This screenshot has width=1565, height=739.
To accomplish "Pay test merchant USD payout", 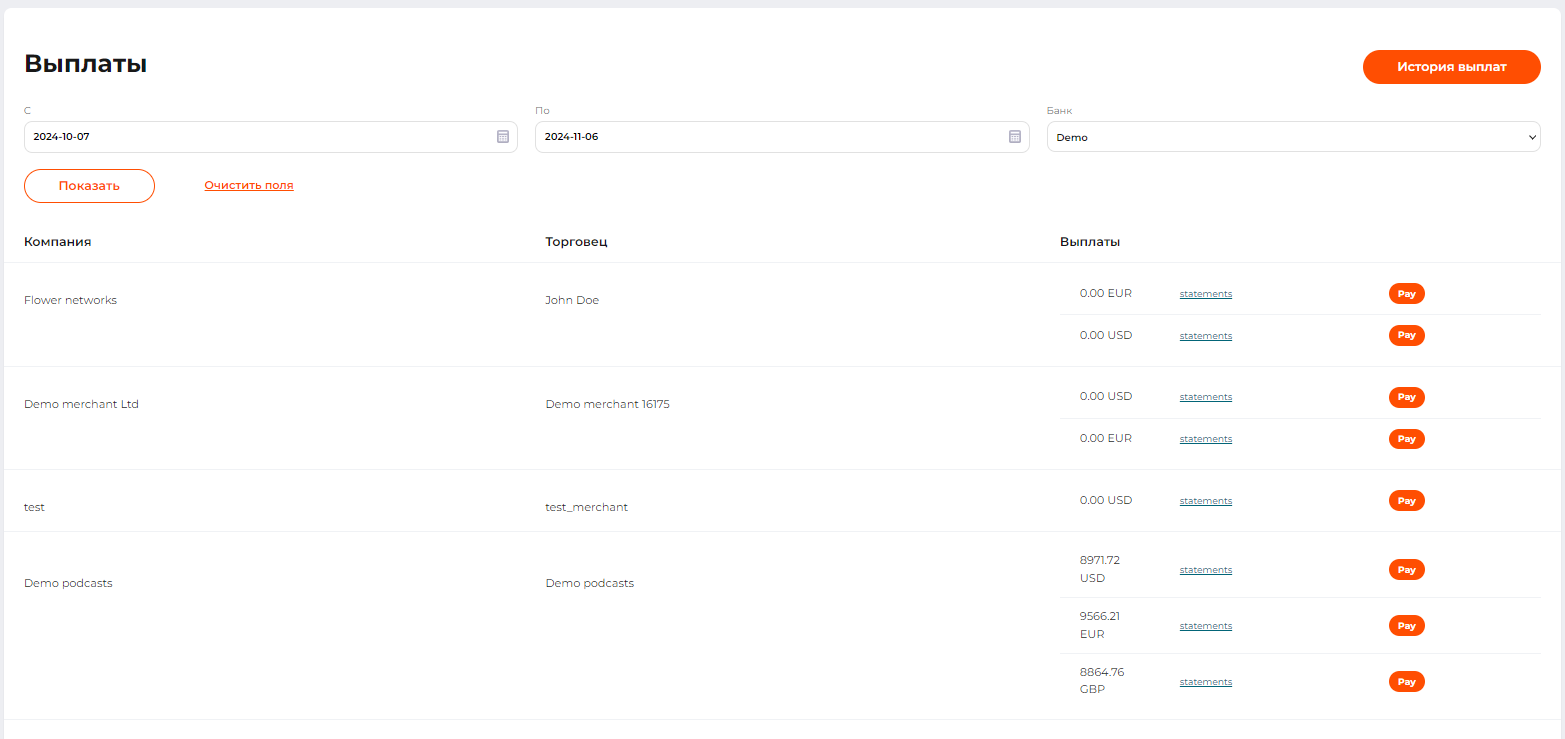I will [1406, 501].
